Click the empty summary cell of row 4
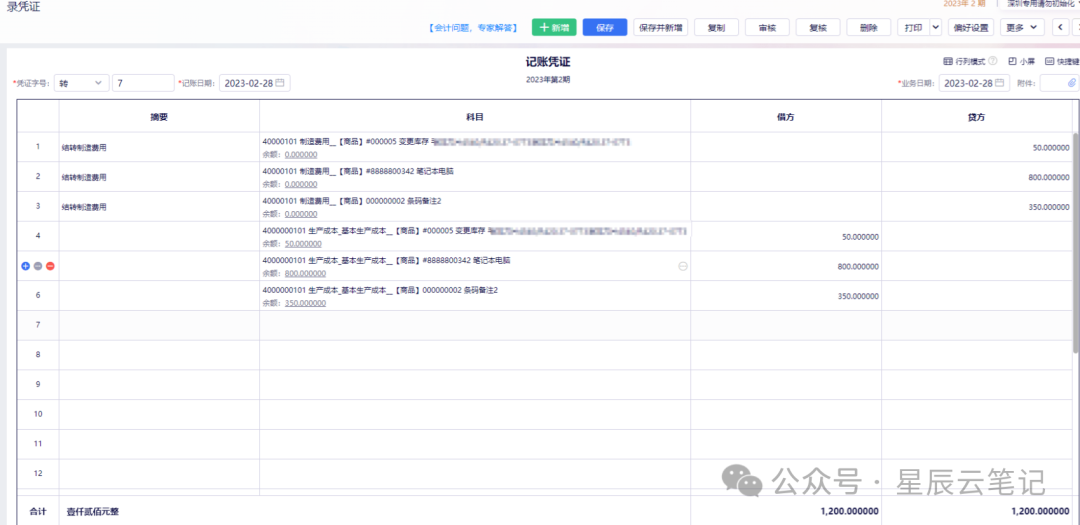Image resolution: width=1080 pixels, height=525 pixels. (x=159, y=236)
